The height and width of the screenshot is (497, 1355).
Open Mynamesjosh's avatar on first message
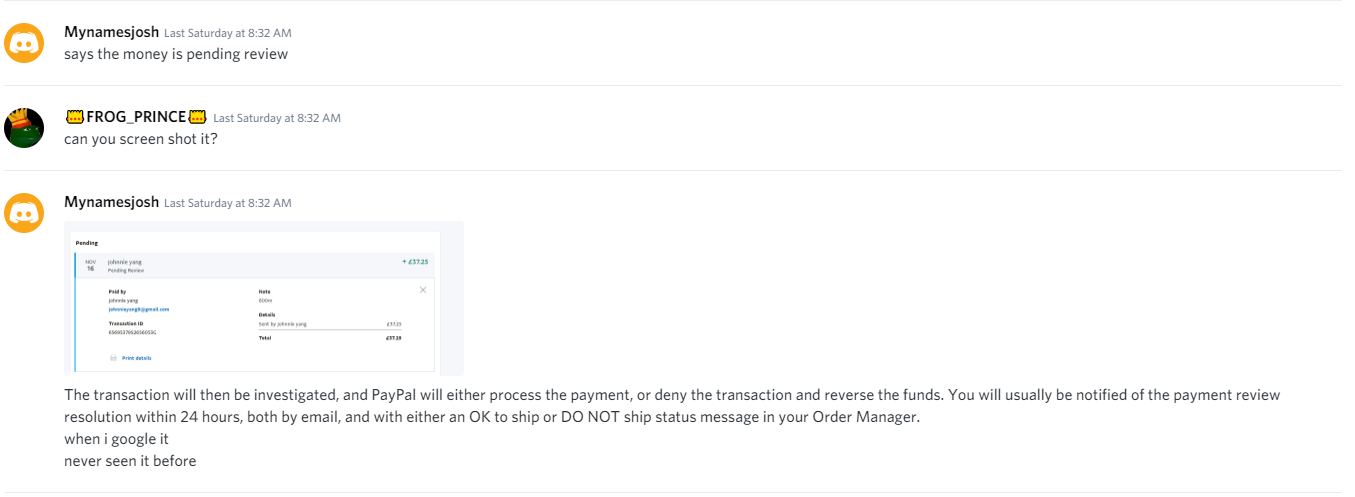(24, 43)
